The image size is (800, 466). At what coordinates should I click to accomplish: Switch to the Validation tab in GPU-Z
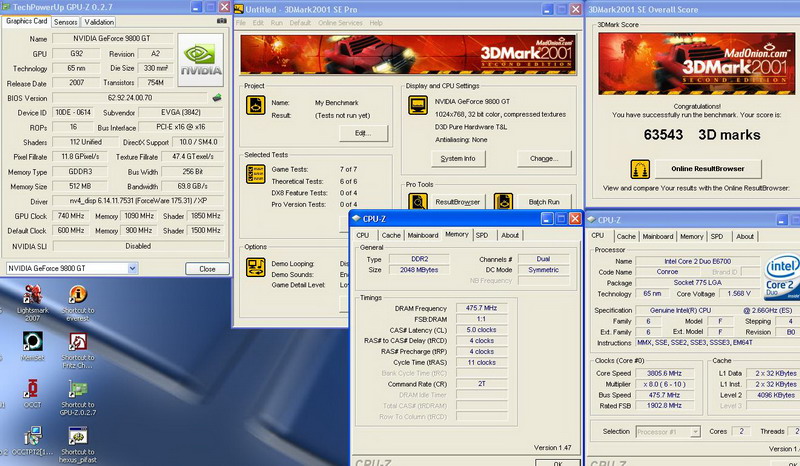[99, 22]
